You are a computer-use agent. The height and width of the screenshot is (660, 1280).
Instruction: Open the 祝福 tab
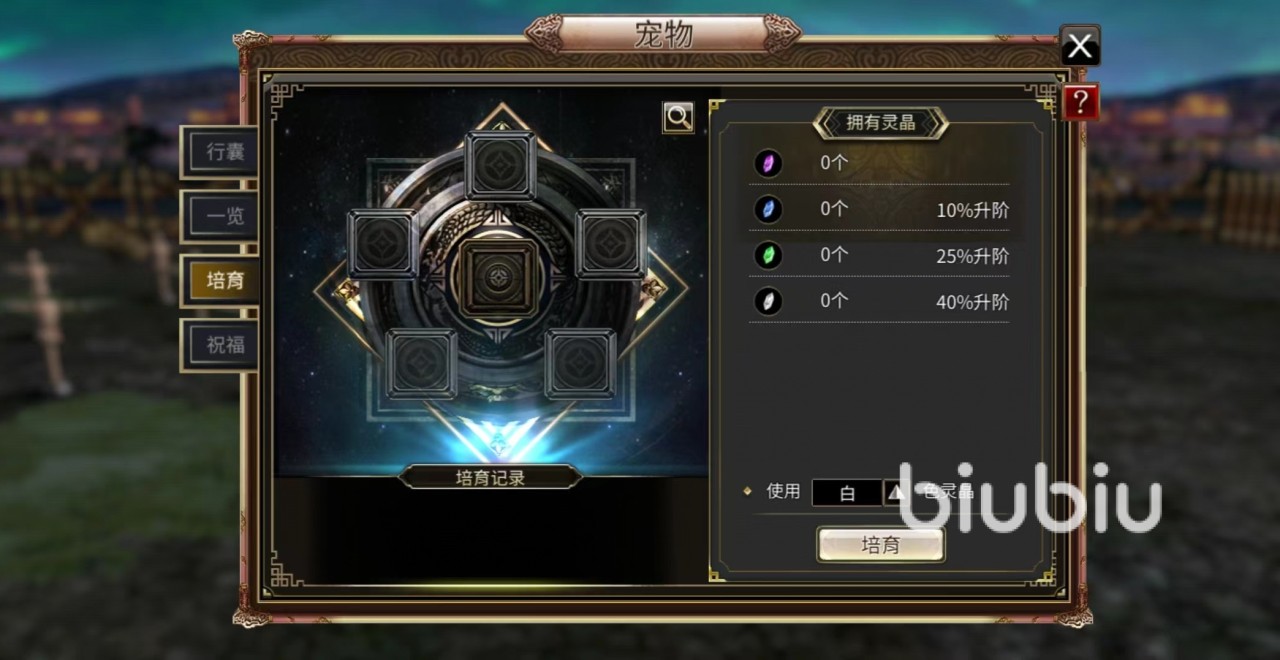[x=219, y=345]
